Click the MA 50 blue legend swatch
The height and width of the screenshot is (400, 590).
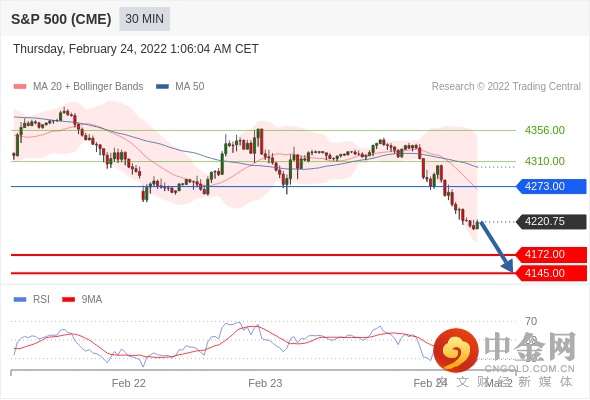(162, 87)
